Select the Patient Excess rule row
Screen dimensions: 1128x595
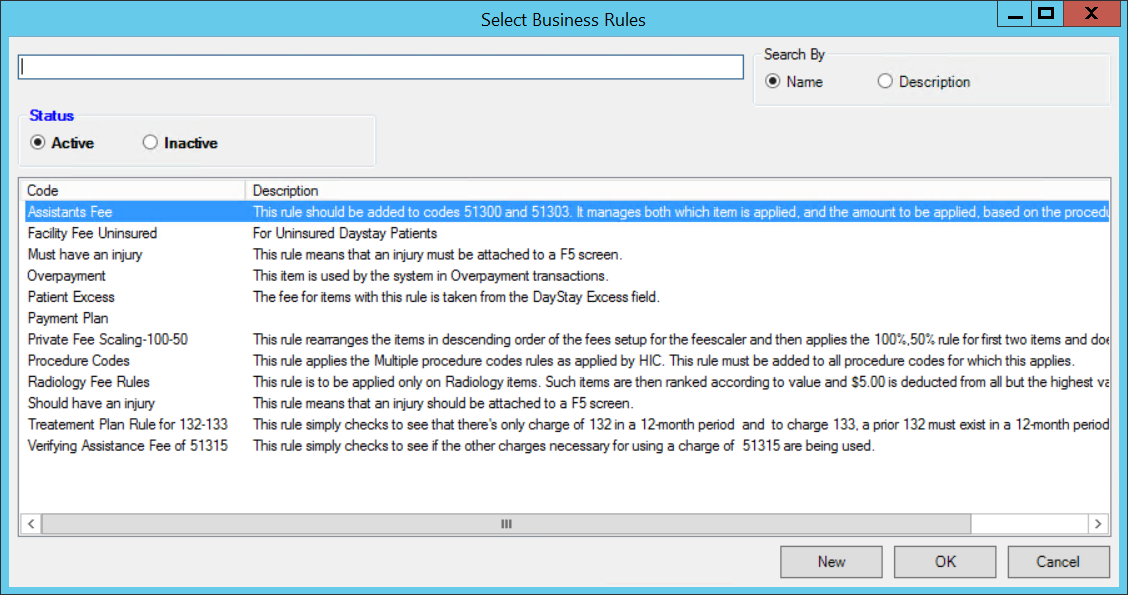[567, 296]
